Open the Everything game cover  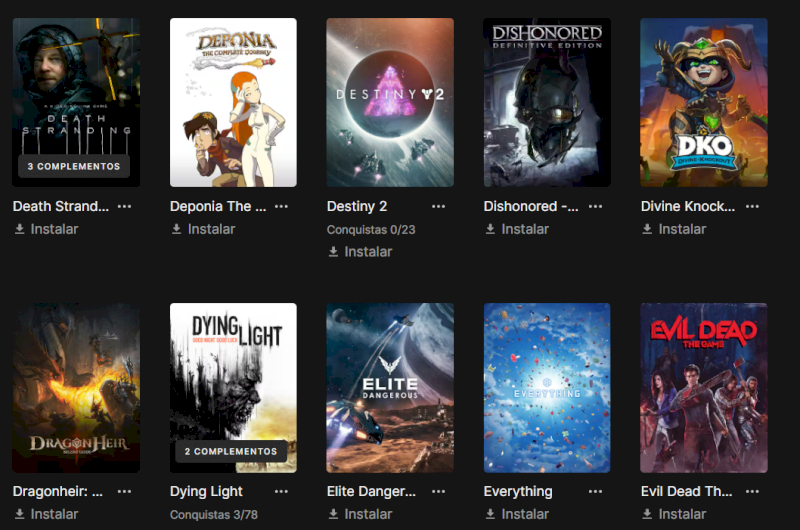coord(547,388)
